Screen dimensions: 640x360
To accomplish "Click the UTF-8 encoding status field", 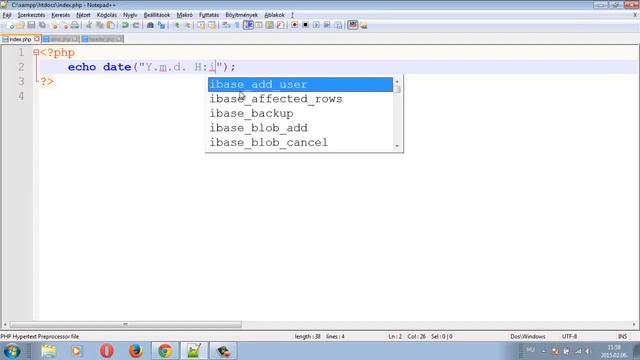I will (569, 336).
